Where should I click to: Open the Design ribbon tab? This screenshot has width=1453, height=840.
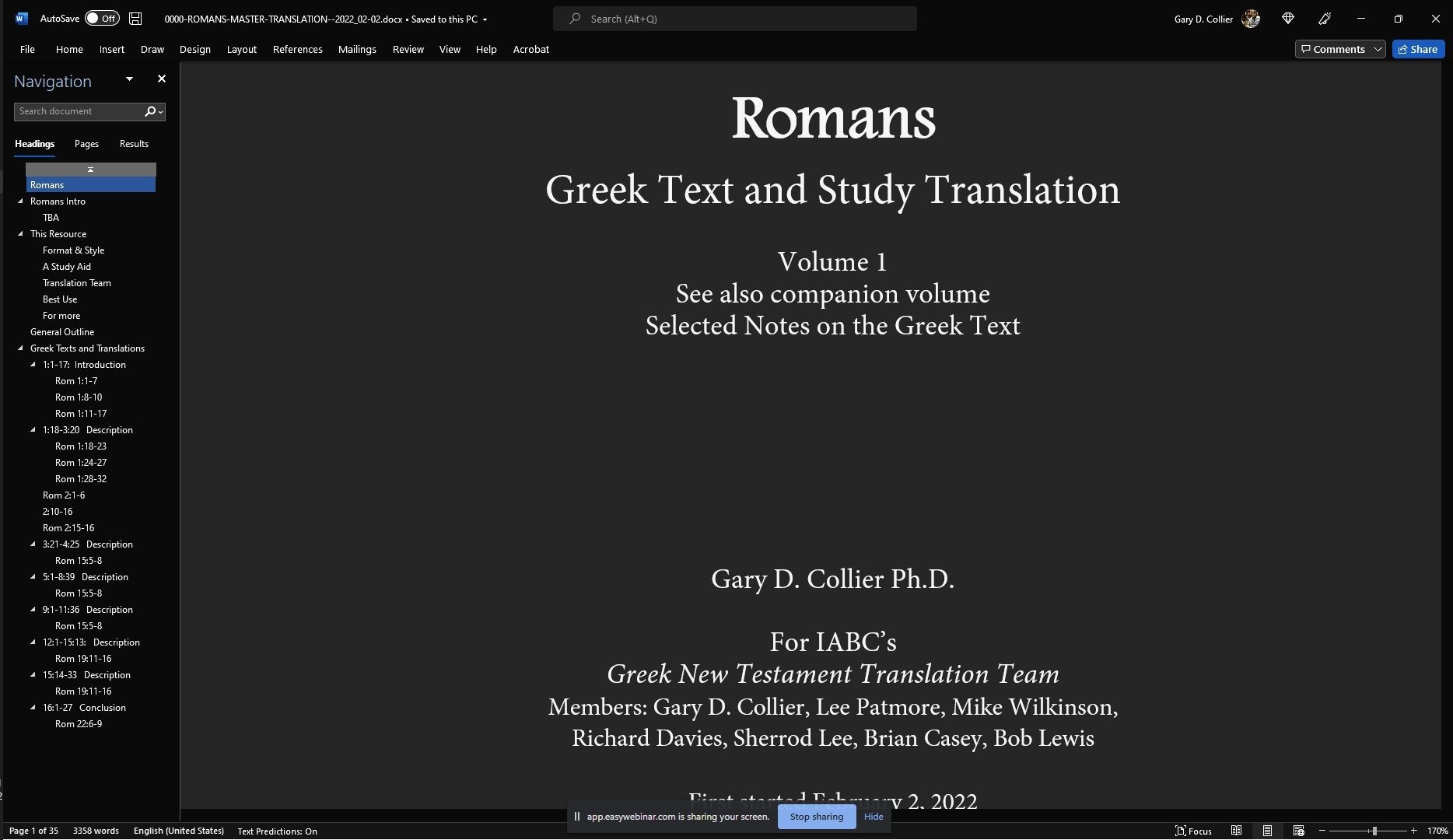coord(195,49)
